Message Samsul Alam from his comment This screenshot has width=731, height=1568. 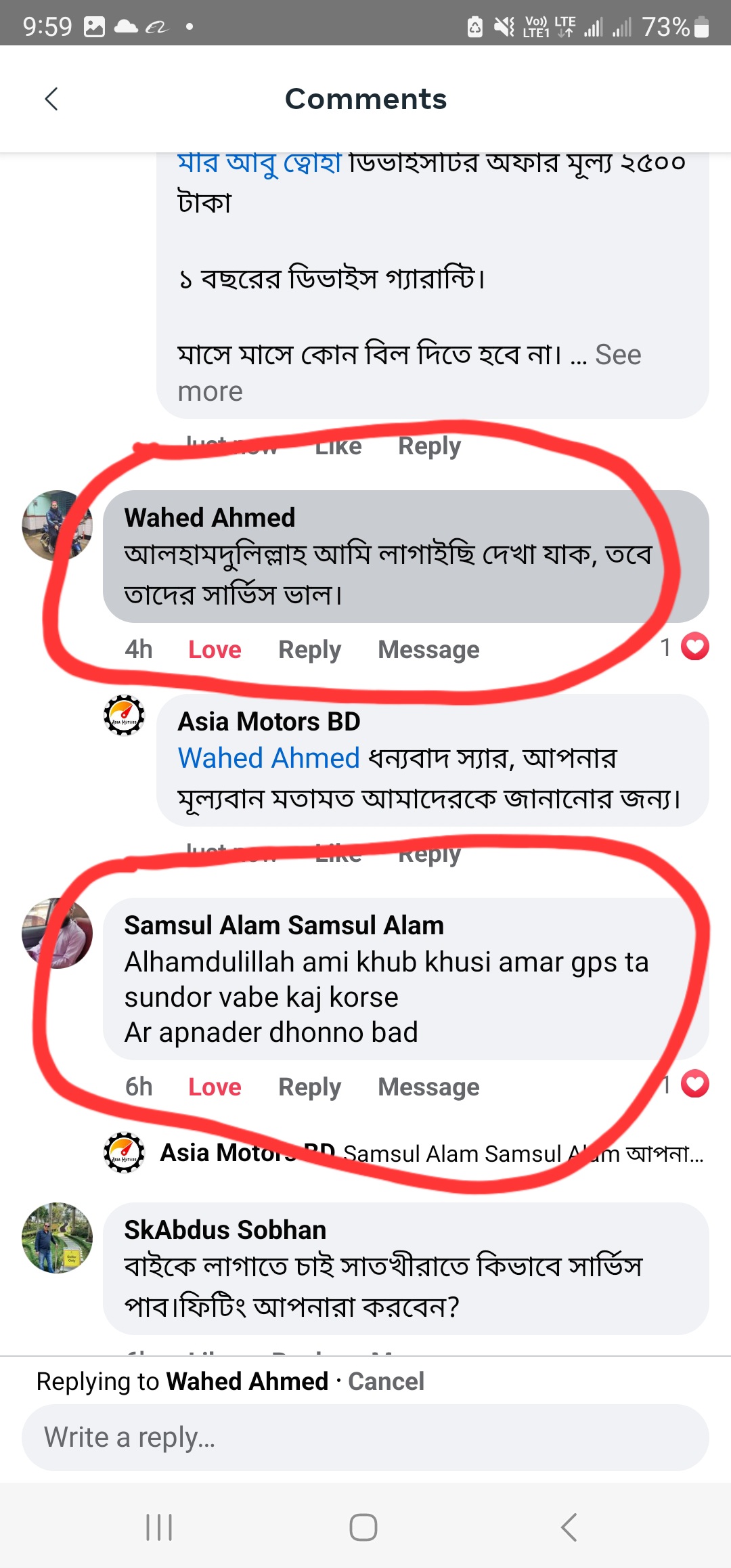coord(428,1087)
